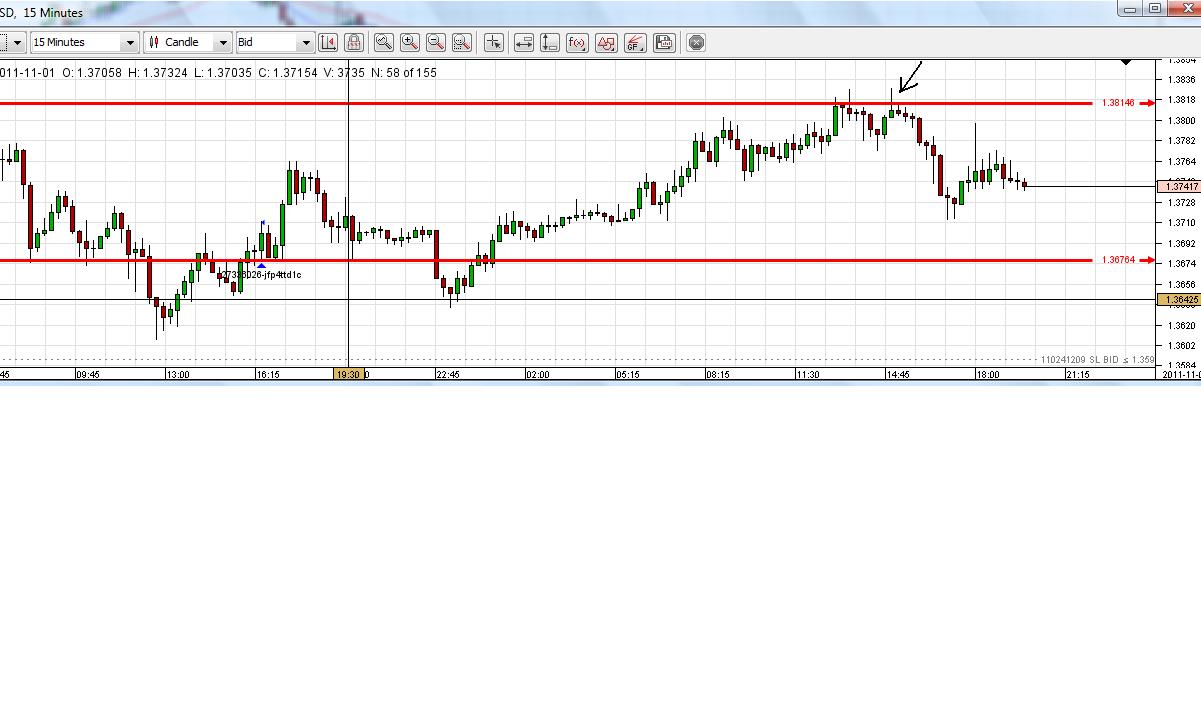1201x705 pixels.
Task: Open the drawing shapes tool icon
Action: (606, 42)
